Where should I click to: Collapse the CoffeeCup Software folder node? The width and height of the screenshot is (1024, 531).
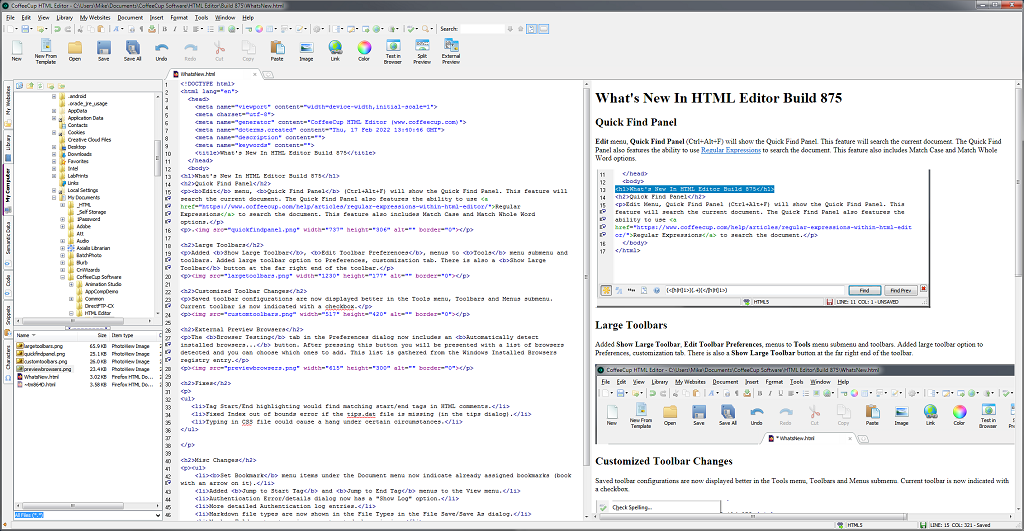point(63,277)
